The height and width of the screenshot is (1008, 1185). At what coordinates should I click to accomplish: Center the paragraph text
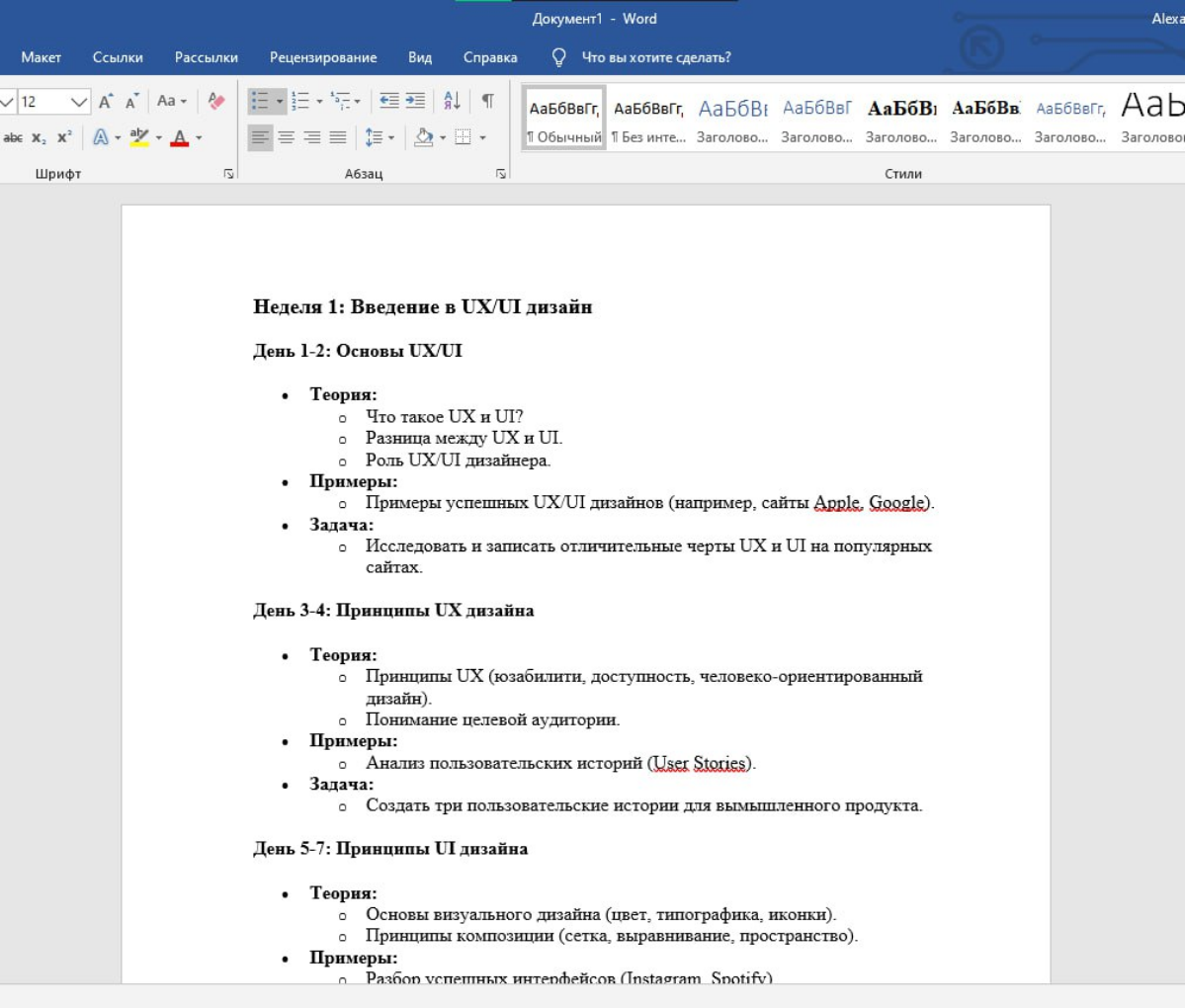click(x=287, y=137)
